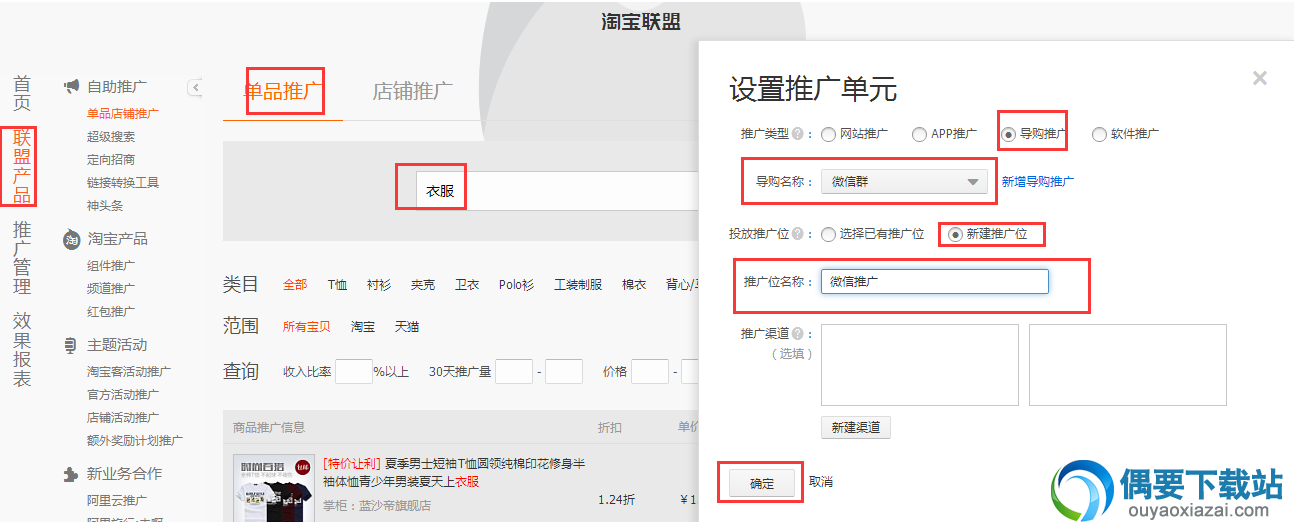This screenshot has width=1294, height=522.
Task: Click the search field containing 衣服
Action: coord(557,190)
